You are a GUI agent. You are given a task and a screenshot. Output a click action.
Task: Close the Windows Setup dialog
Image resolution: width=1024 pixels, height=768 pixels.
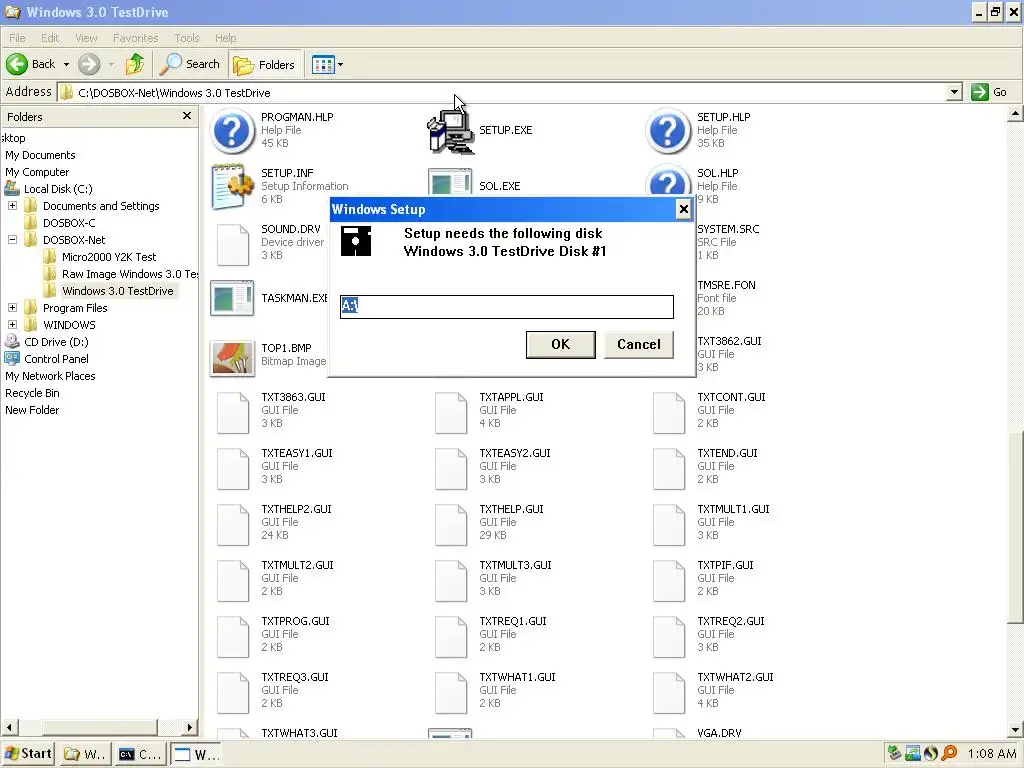click(x=683, y=209)
